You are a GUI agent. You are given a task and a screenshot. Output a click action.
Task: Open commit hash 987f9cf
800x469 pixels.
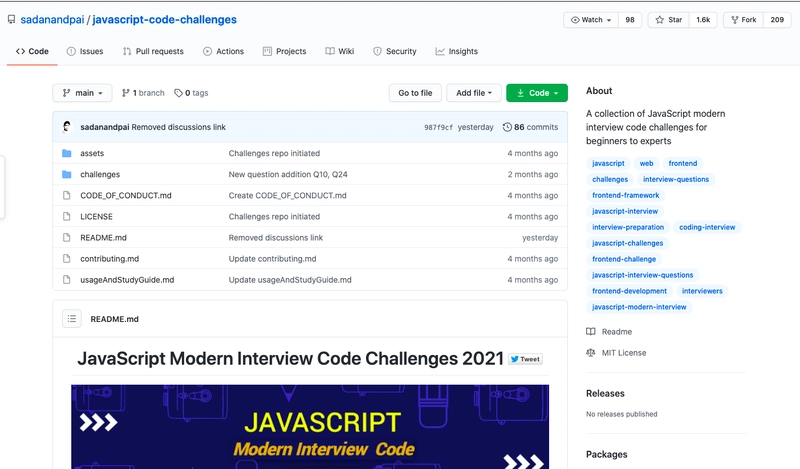pyautogui.click(x=438, y=127)
